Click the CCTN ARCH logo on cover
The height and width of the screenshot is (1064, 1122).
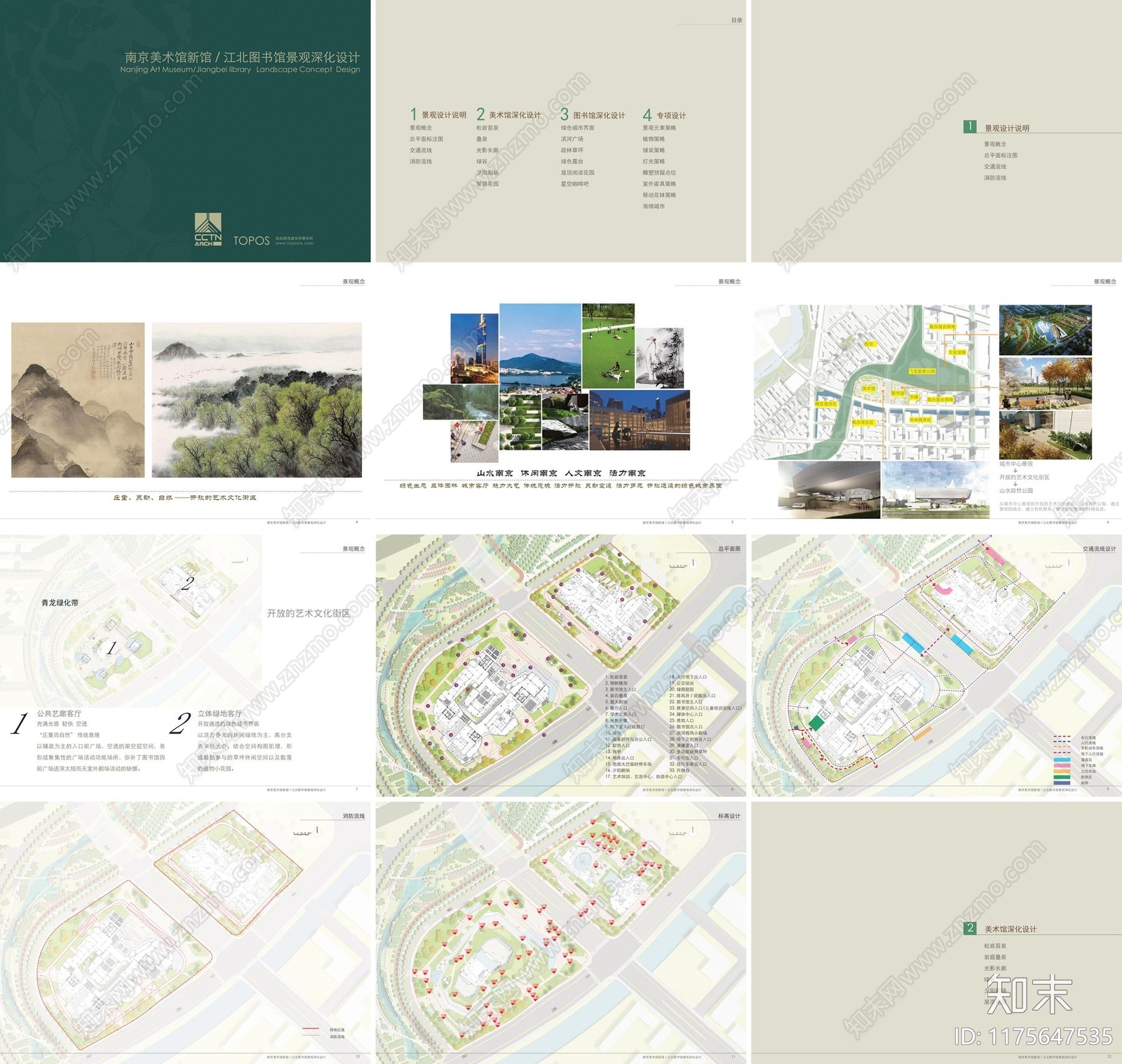208,231
